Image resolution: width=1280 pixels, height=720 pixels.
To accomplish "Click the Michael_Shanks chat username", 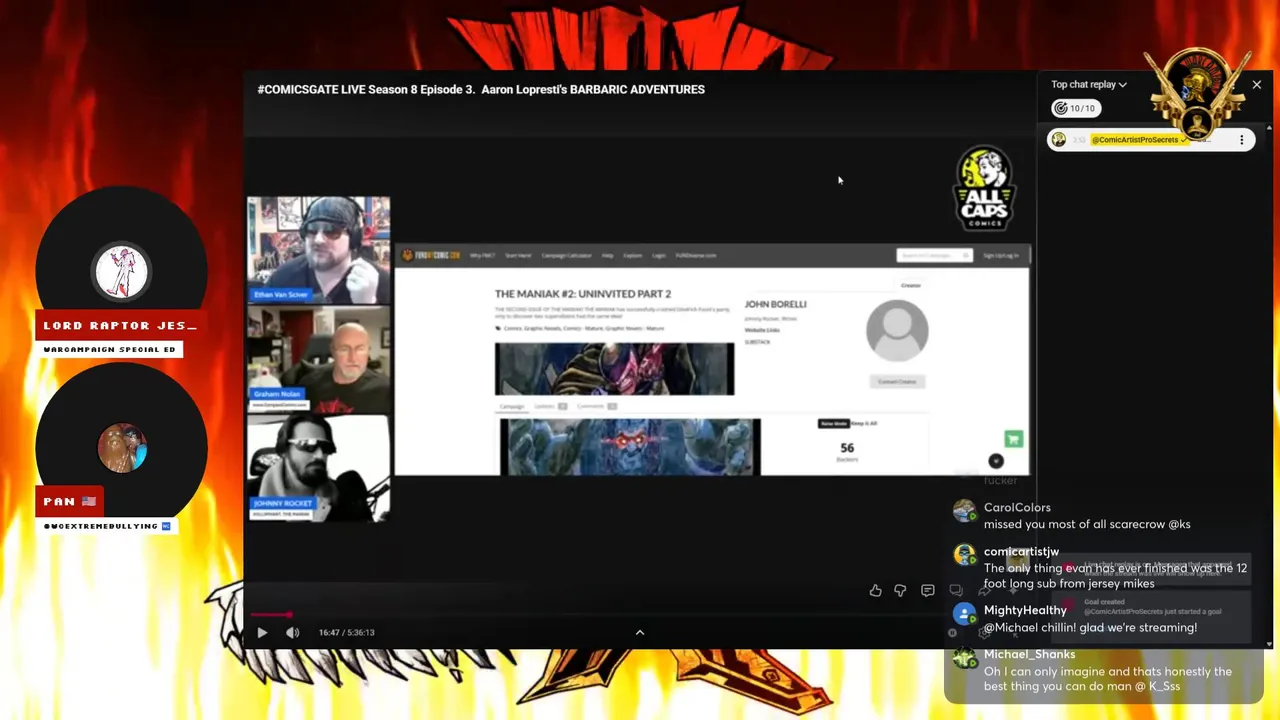I will pyautogui.click(x=1029, y=654).
